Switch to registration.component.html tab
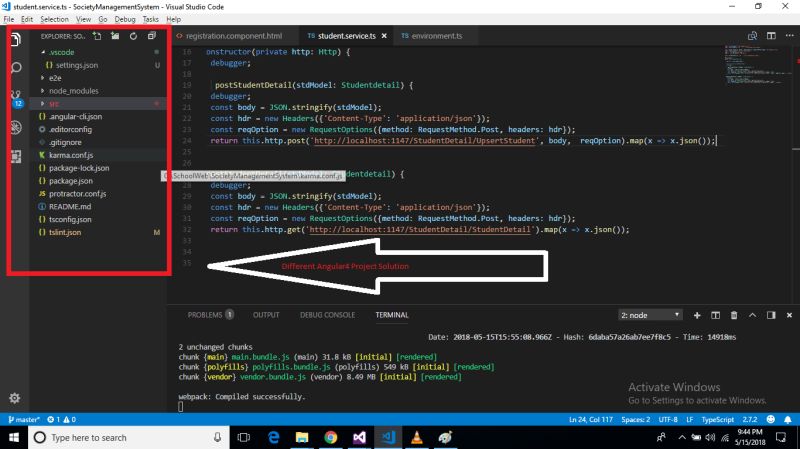Viewport: 800px width, 449px height. tap(234, 36)
